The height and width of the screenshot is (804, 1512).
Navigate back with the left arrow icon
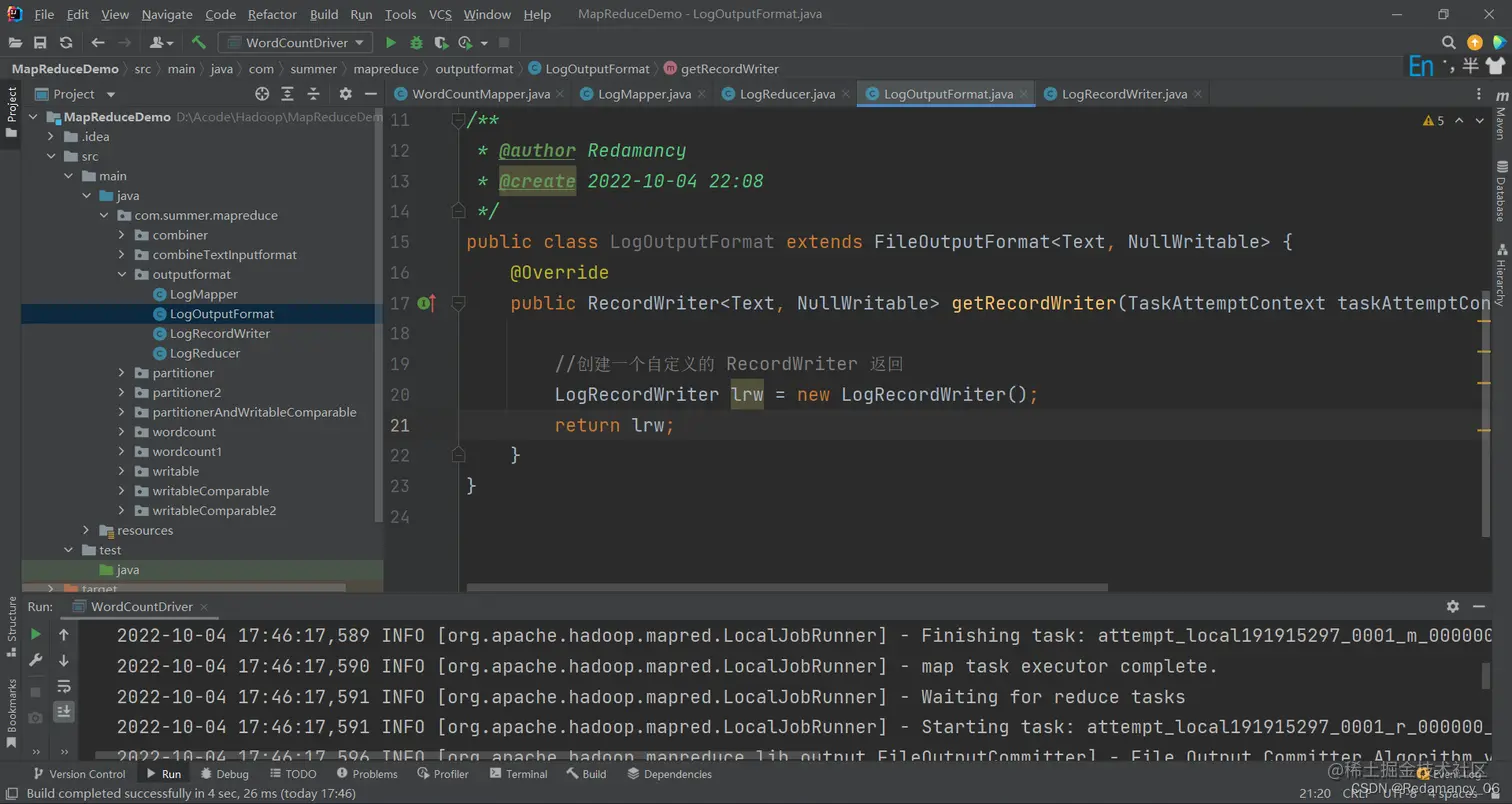[x=98, y=42]
